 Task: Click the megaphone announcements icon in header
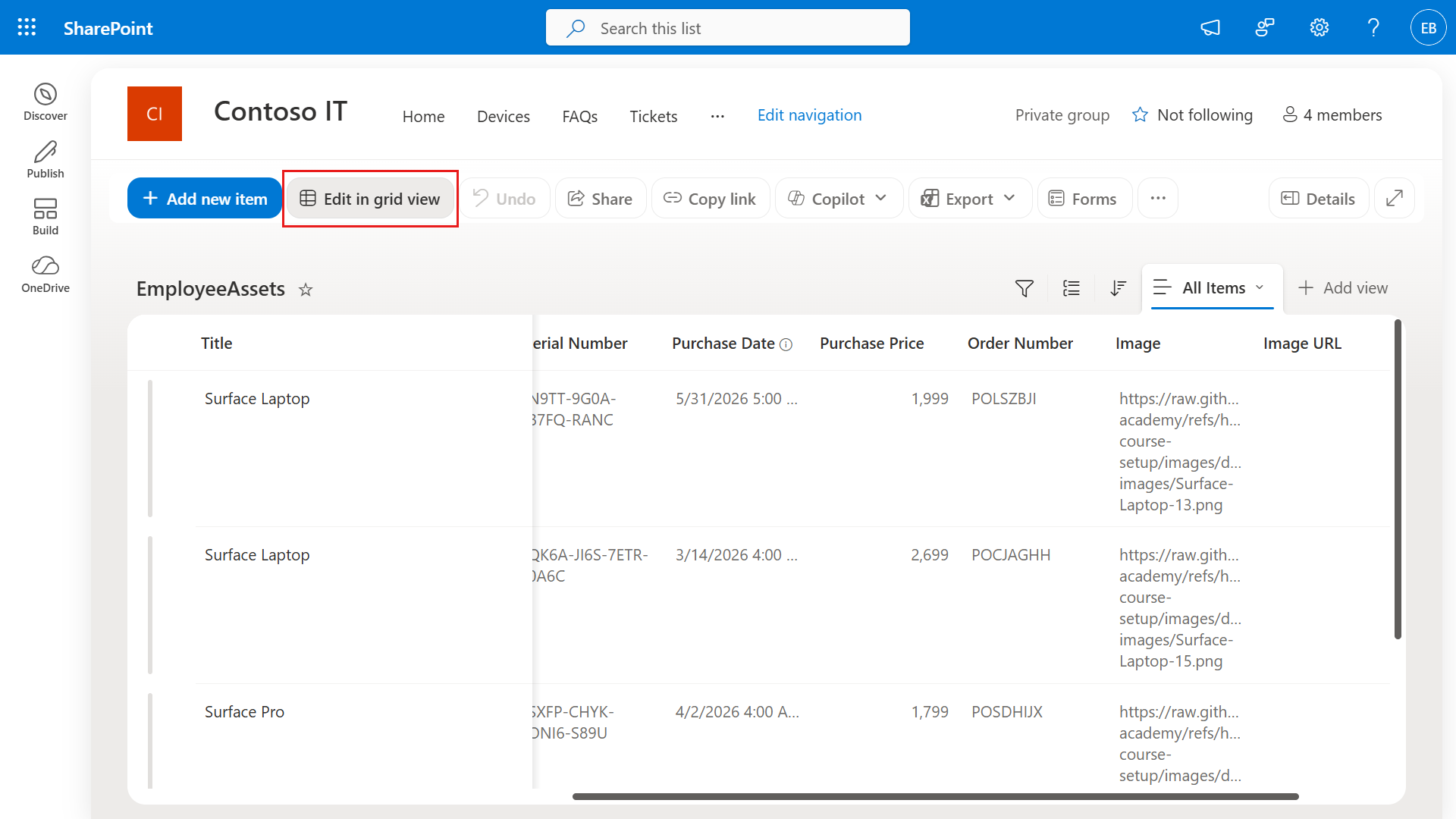click(1210, 28)
